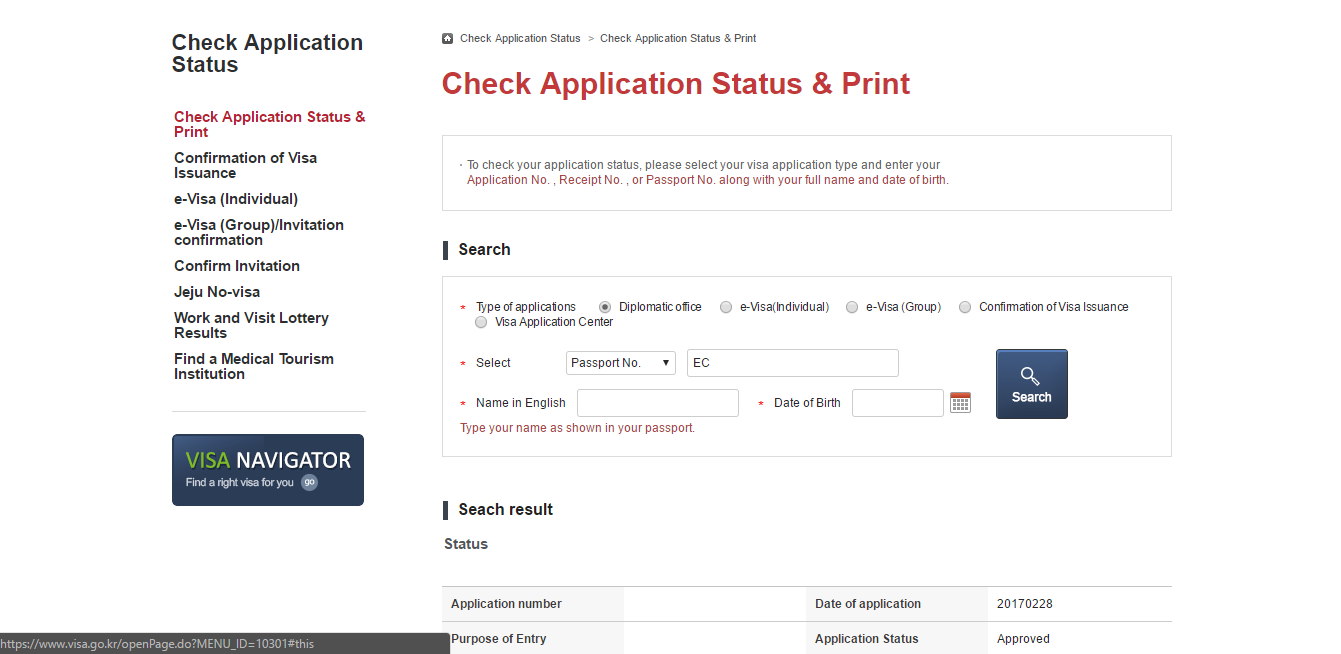The image size is (1341, 654).
Task: Open Find a Medical Tourism Institution
Action: [254, 366]
